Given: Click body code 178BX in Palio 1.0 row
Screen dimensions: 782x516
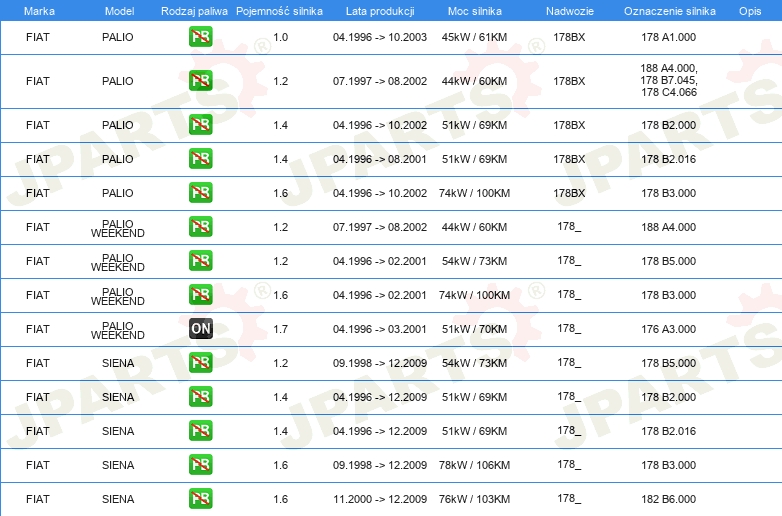Looking at the screenshot, I should click(569, 37).
